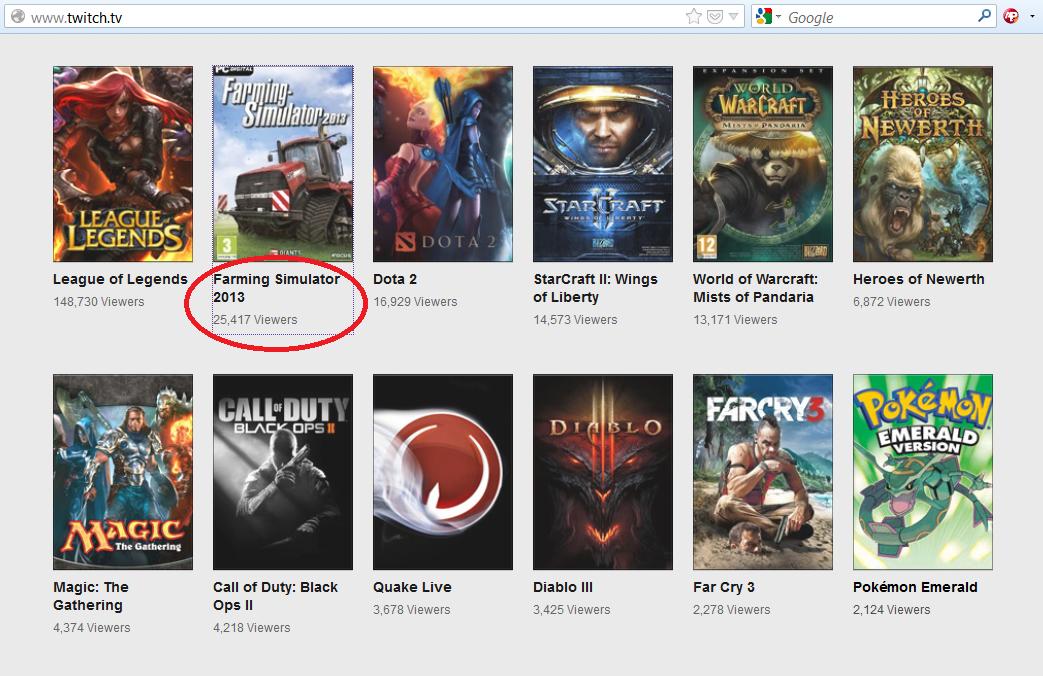Click the Pocket-style shield icon in address bar
Screen dimensions: 1043x676
pos(715,17)
